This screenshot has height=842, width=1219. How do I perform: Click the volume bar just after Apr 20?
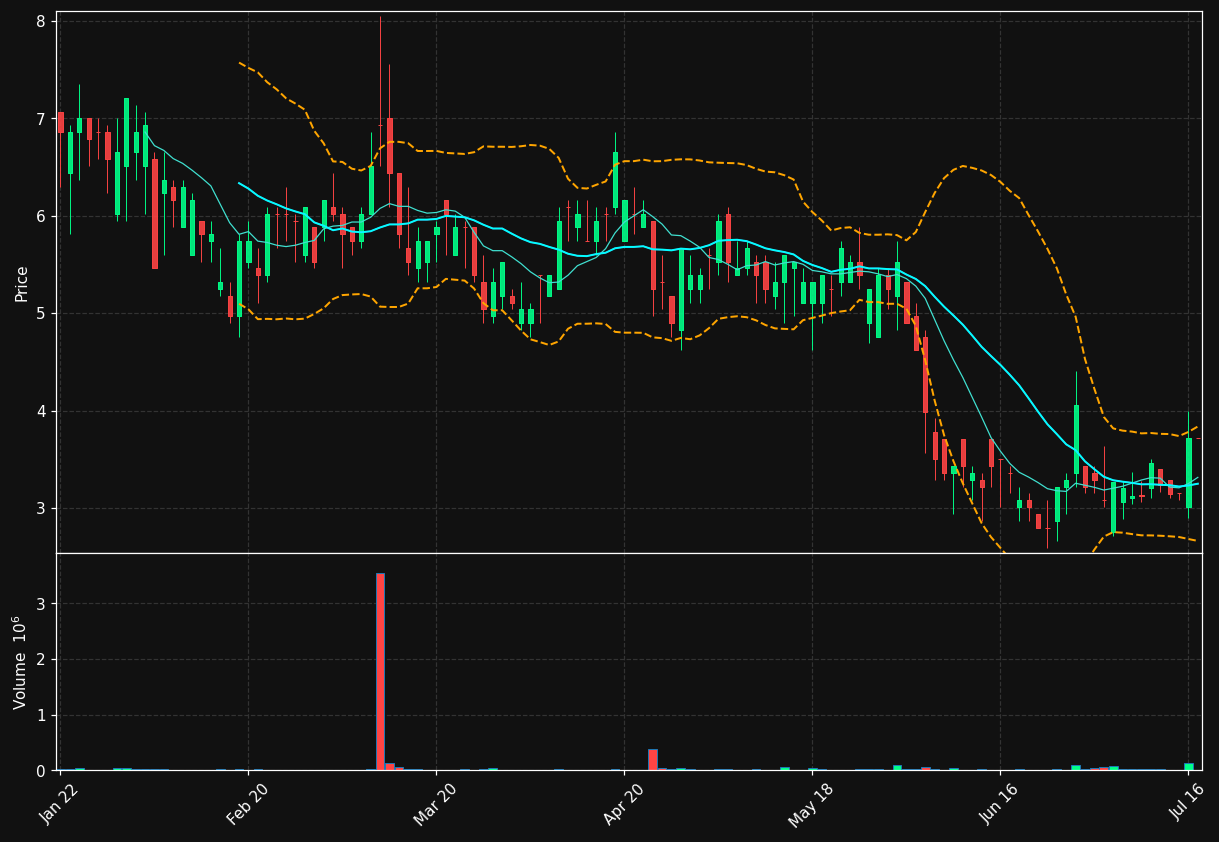[x=653, y=760]
